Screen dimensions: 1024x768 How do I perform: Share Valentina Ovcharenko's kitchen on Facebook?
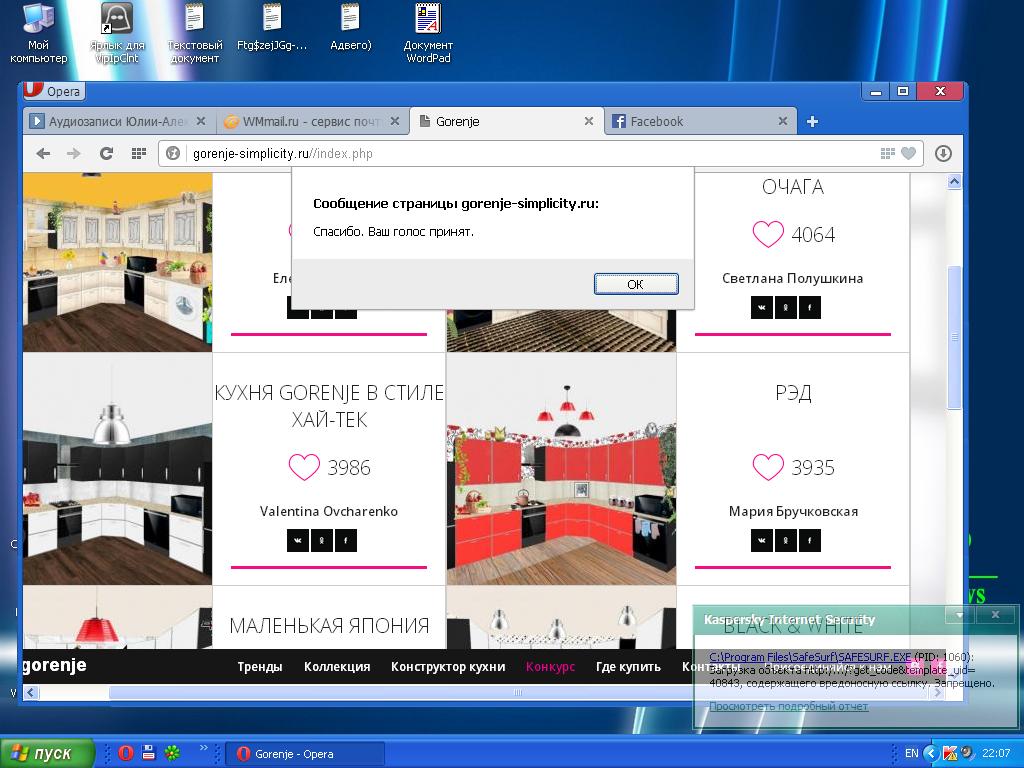tap(346, 541)
